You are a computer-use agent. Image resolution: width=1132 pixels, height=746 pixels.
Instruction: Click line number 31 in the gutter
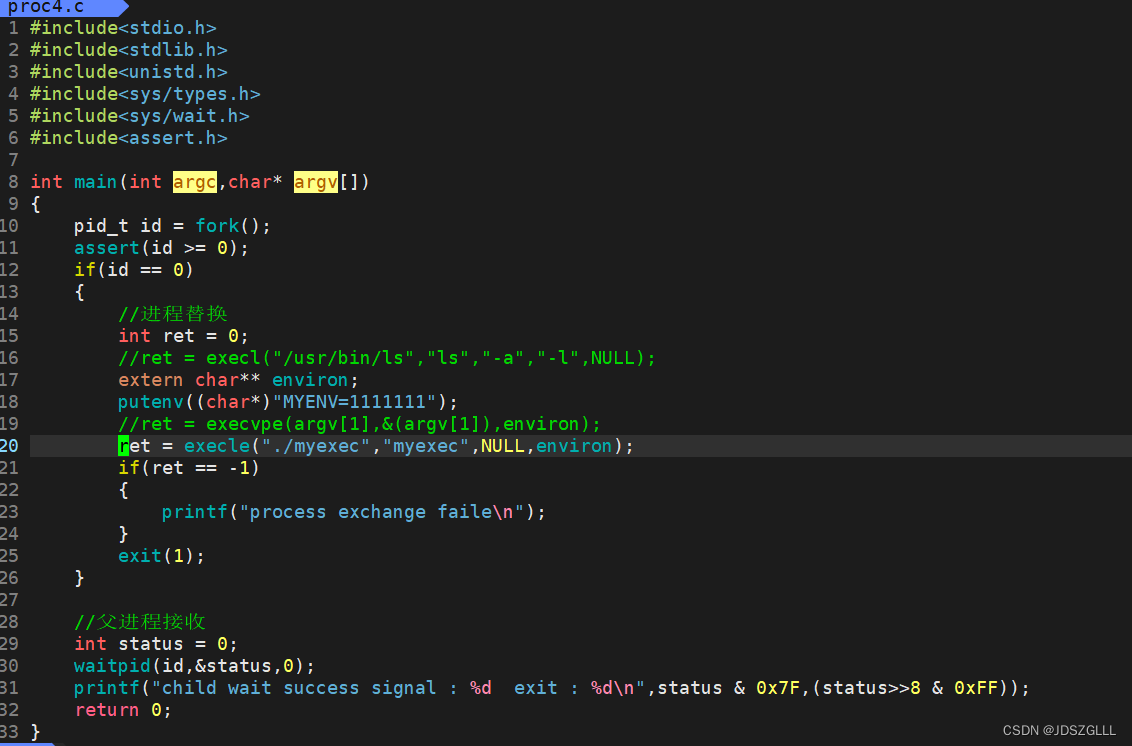tap(9, 688)
